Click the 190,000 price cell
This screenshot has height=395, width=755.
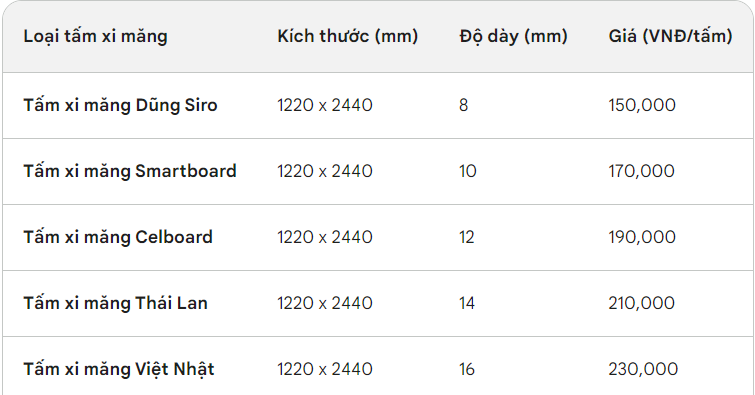(x=642, y=237)
